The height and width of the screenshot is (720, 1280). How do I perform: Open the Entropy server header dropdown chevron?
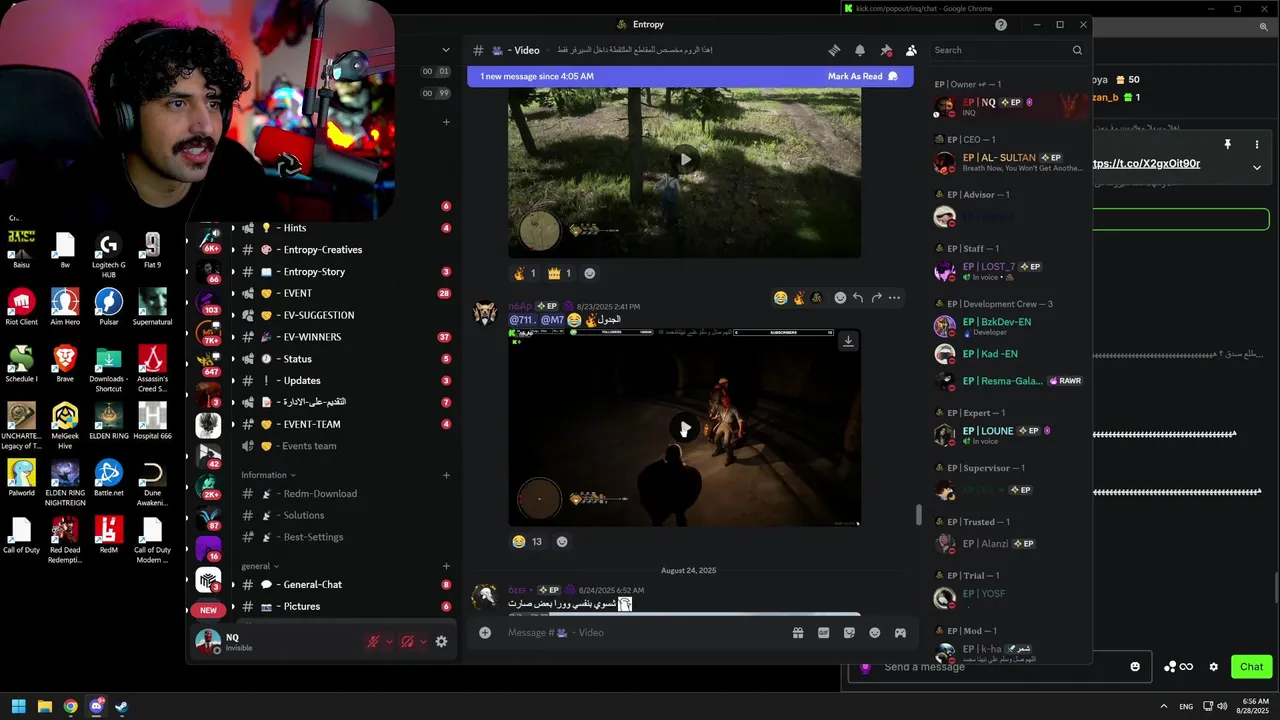point(446,50)
